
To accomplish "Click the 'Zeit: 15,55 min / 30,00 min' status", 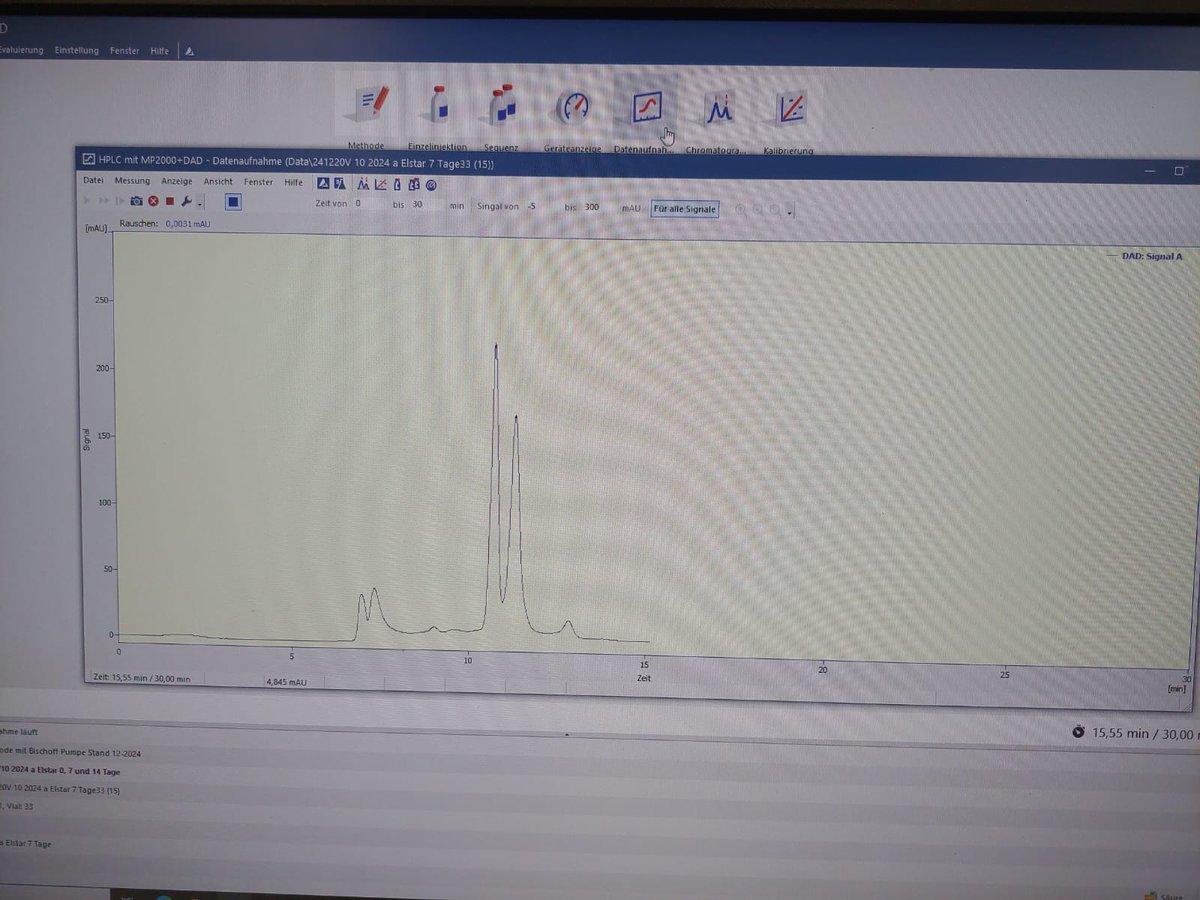I will click(x=141, y=678).
